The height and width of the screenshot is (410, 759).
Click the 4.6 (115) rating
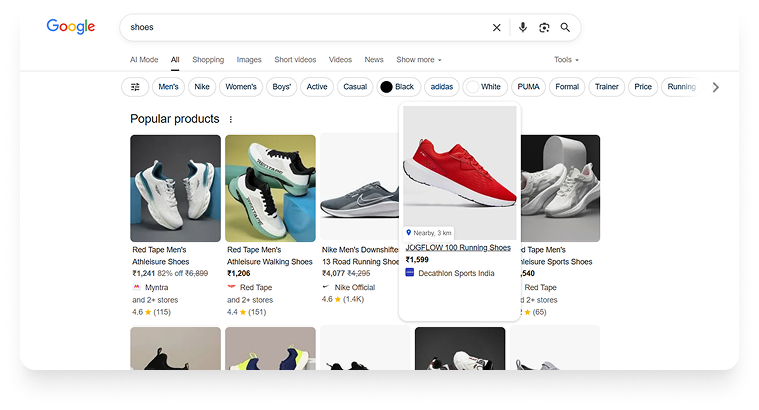[x=152, y=312]
